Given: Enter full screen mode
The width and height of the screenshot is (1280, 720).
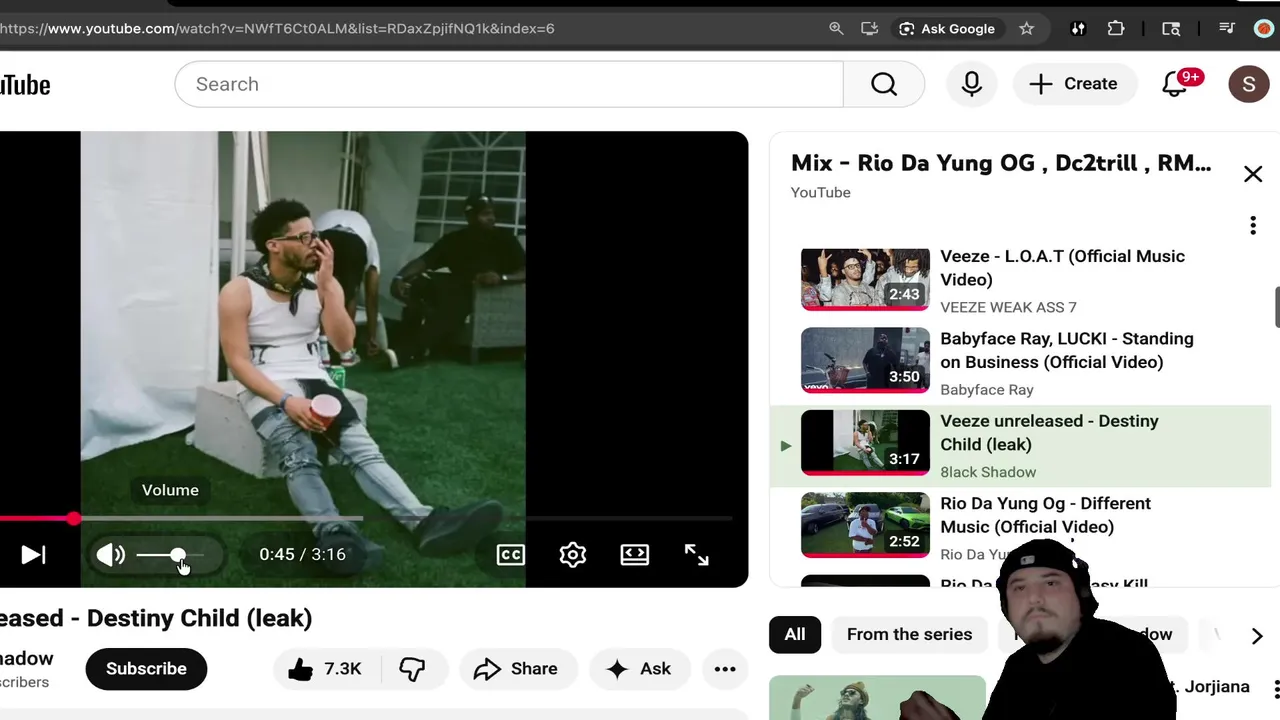Looking at the screenshot, I should coord(696,555).
